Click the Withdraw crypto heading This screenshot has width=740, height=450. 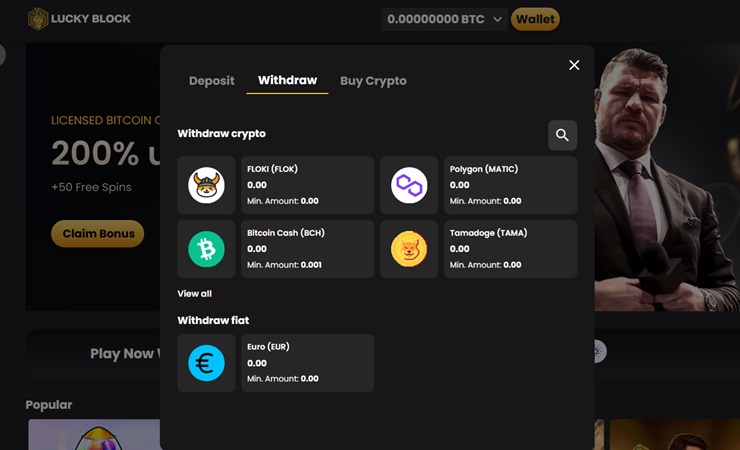(221, 134)
